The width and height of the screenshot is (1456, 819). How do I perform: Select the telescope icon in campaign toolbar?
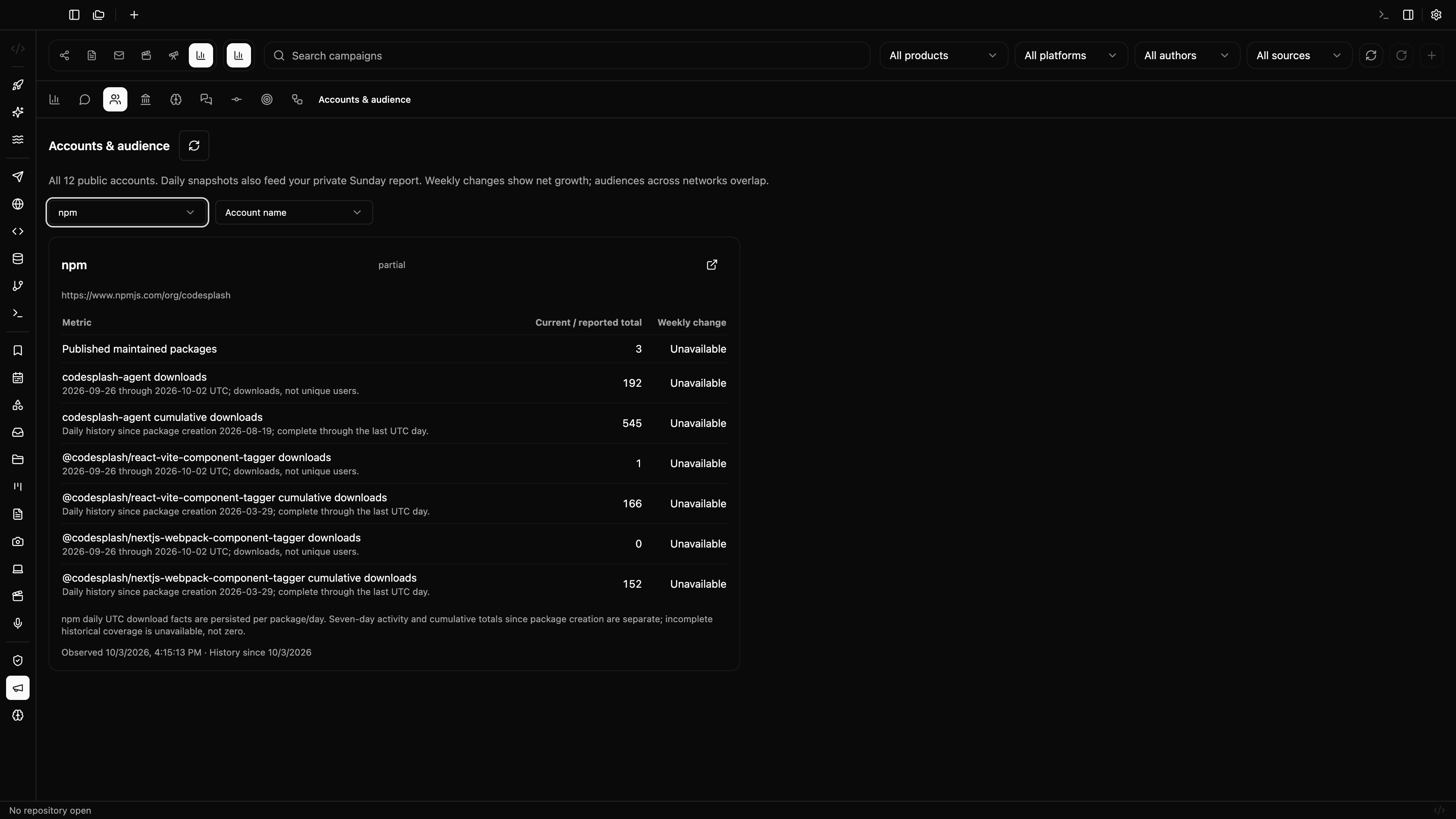pos(174,55)
